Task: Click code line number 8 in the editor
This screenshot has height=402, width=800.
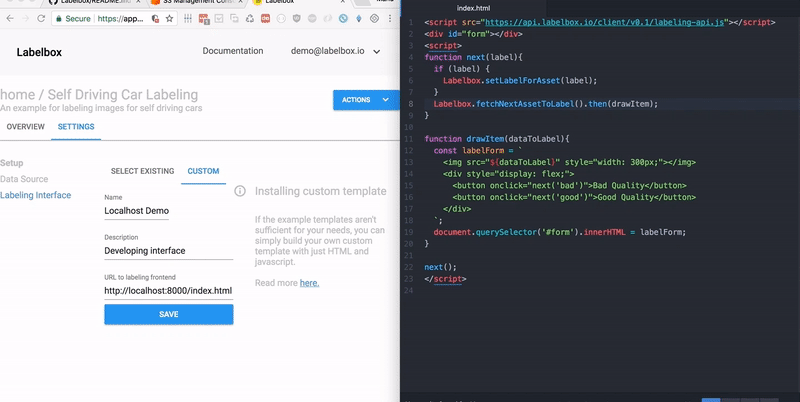Action: click(x=411, y=104)
